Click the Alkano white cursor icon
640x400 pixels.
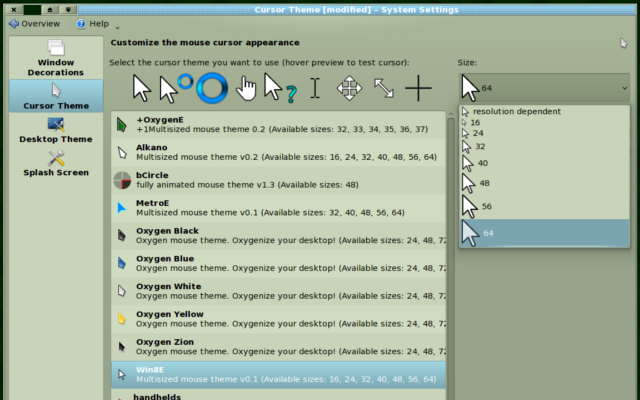tap(122, 153)
